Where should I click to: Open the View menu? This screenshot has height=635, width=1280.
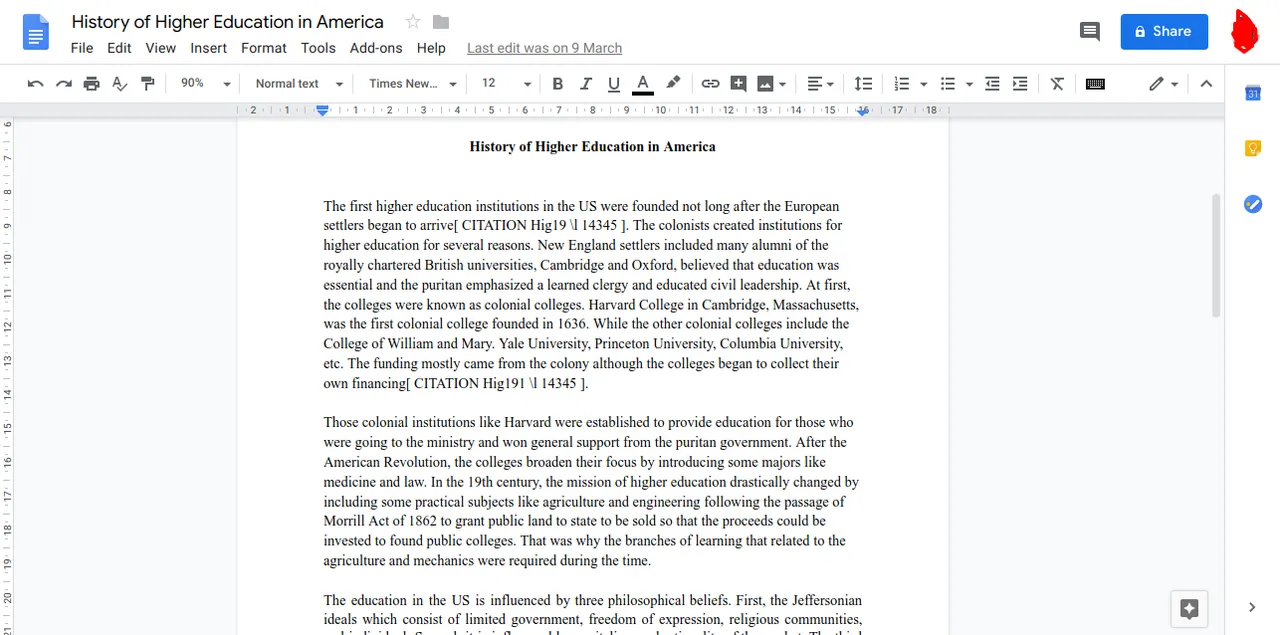[x=160, y=48]
